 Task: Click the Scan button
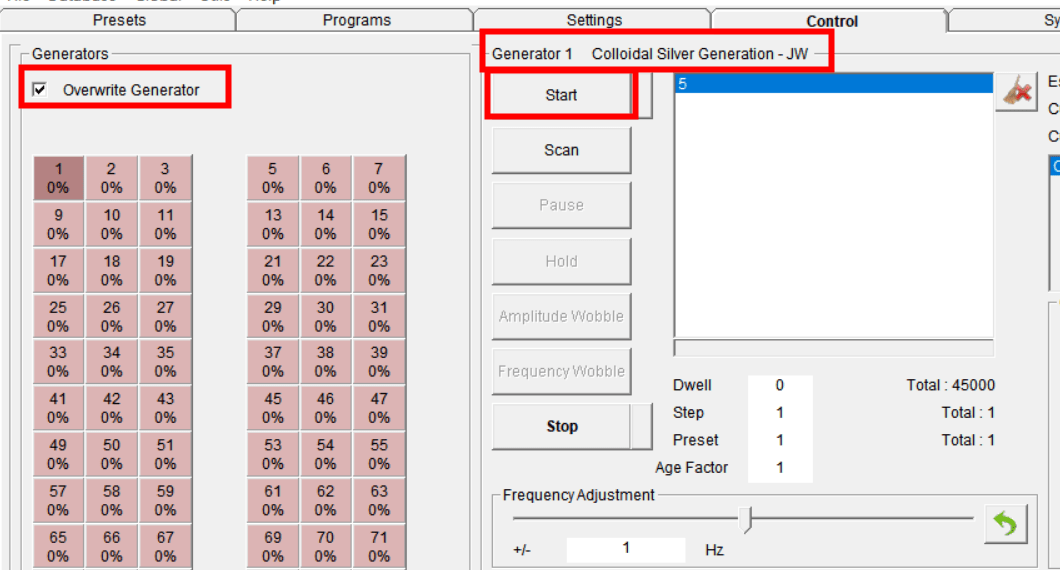[x=561, y=150]
